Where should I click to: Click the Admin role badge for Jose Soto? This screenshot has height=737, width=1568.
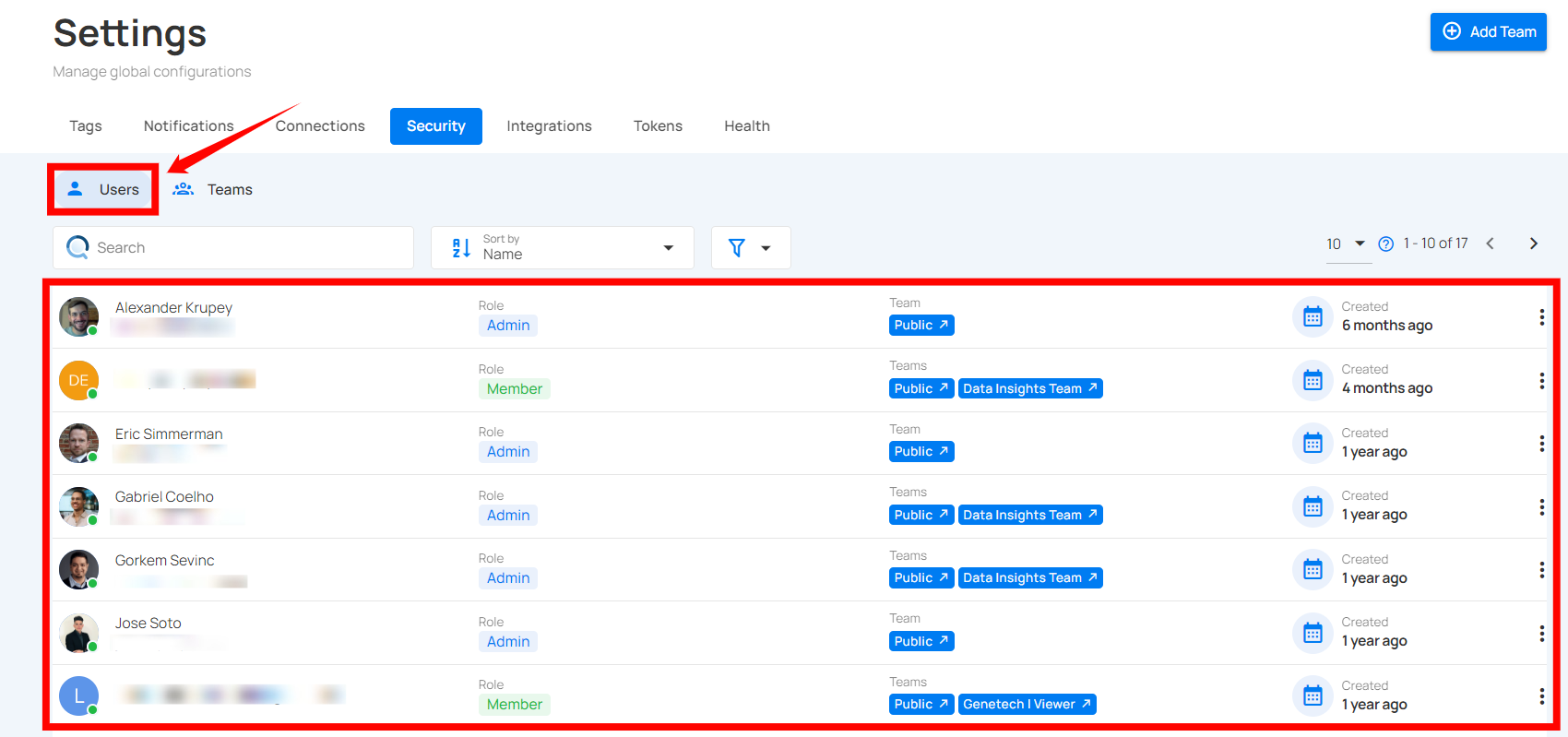[508, 642]
